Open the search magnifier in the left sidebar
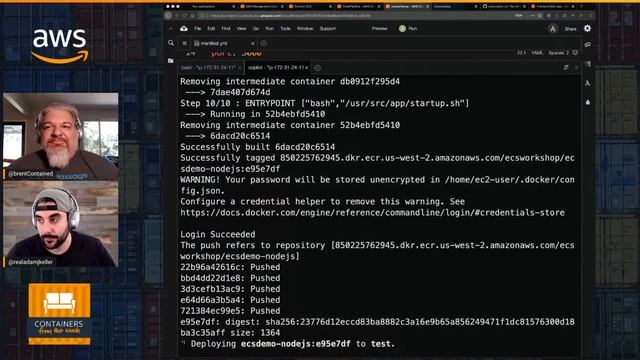The height and width of the screenshot is (360, 640). click(x=171, y=43)
